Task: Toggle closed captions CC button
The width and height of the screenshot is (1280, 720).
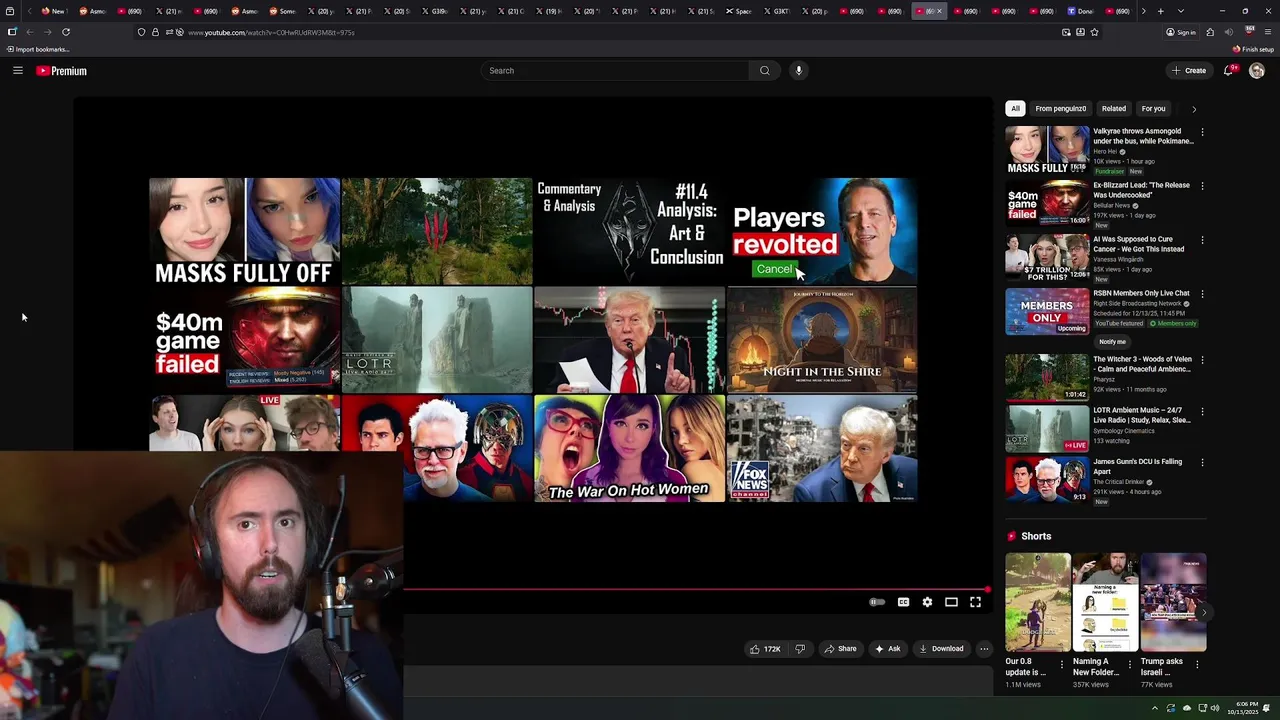Action: 903,602
